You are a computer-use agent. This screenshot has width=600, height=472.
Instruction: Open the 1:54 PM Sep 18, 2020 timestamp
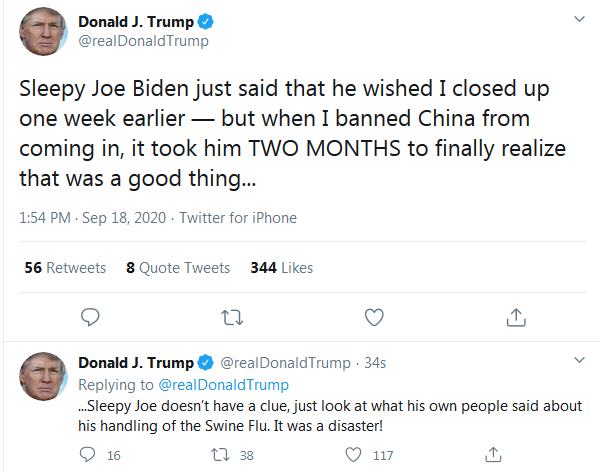click(x=93, y=218)
